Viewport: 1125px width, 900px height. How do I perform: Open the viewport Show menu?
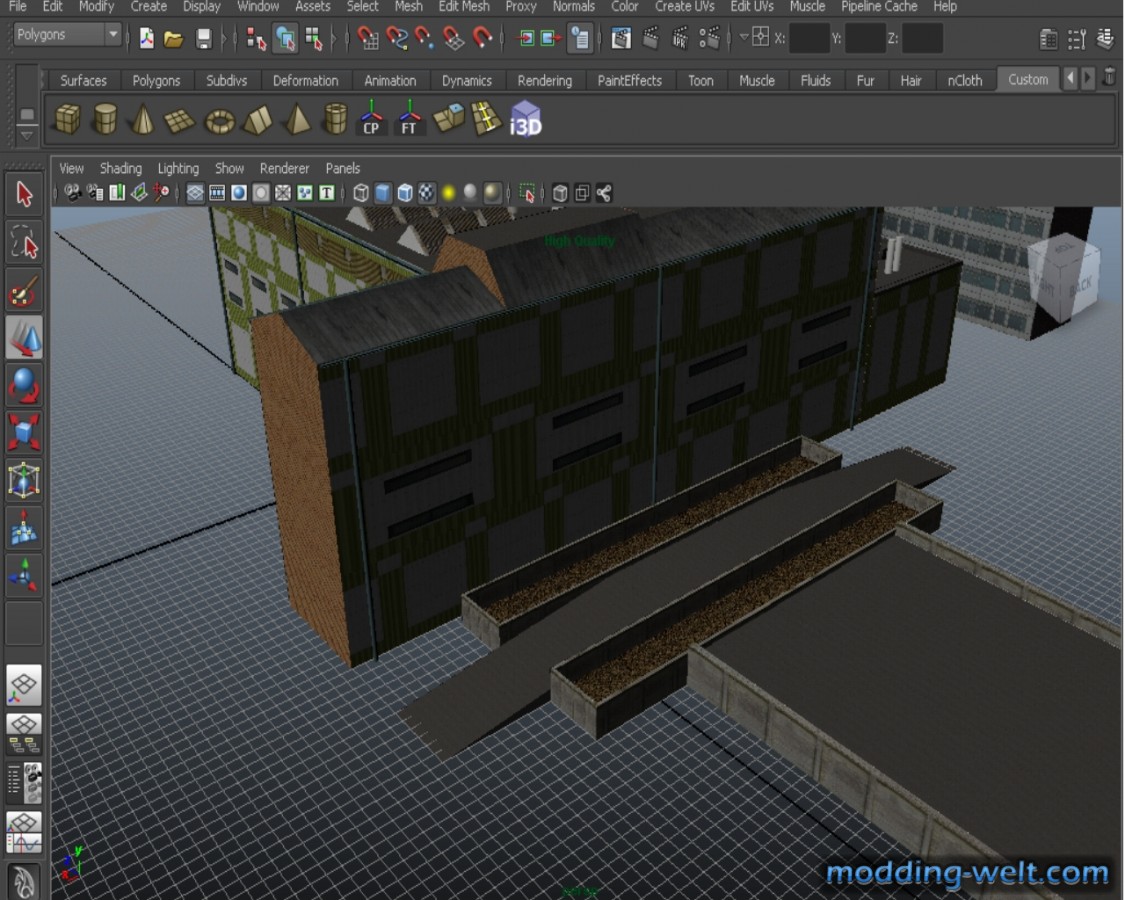click(x=230, y=168)
